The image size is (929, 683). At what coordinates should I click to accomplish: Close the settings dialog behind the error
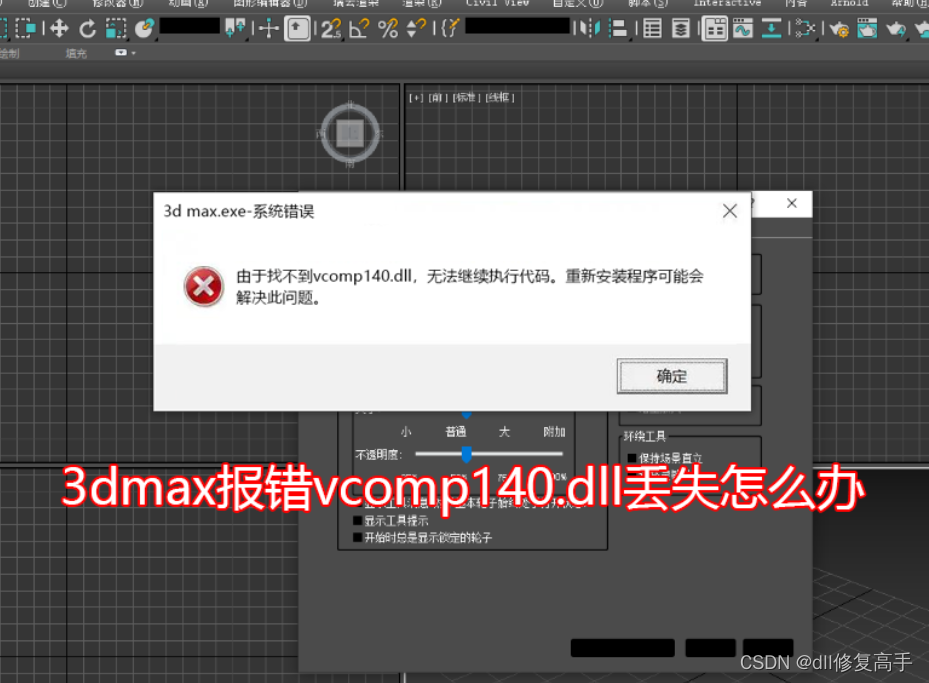792,203
